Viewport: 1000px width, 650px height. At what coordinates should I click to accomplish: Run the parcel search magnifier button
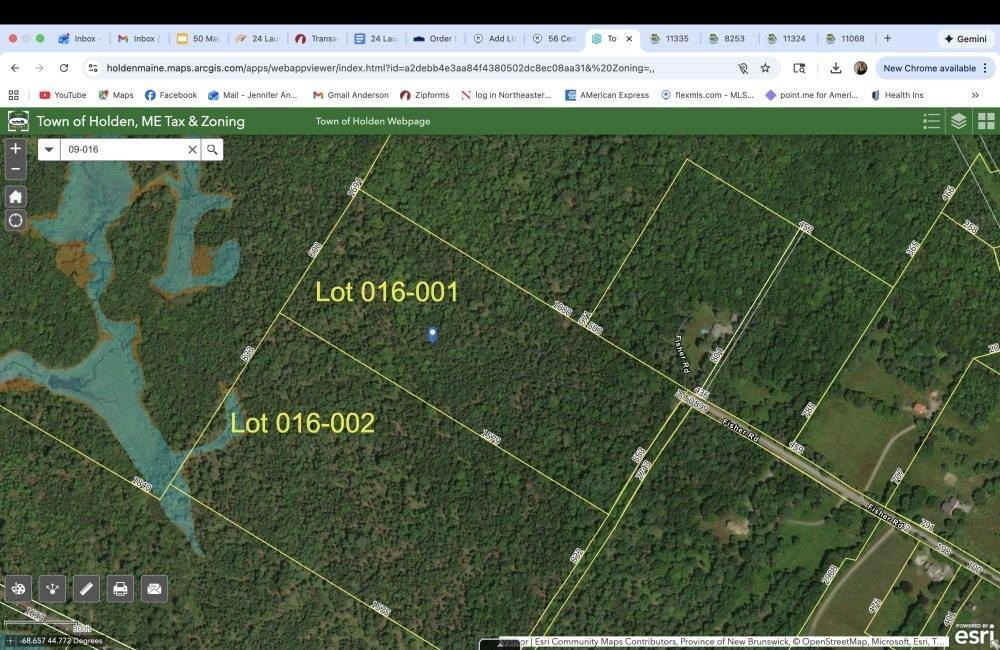point(212,149)
